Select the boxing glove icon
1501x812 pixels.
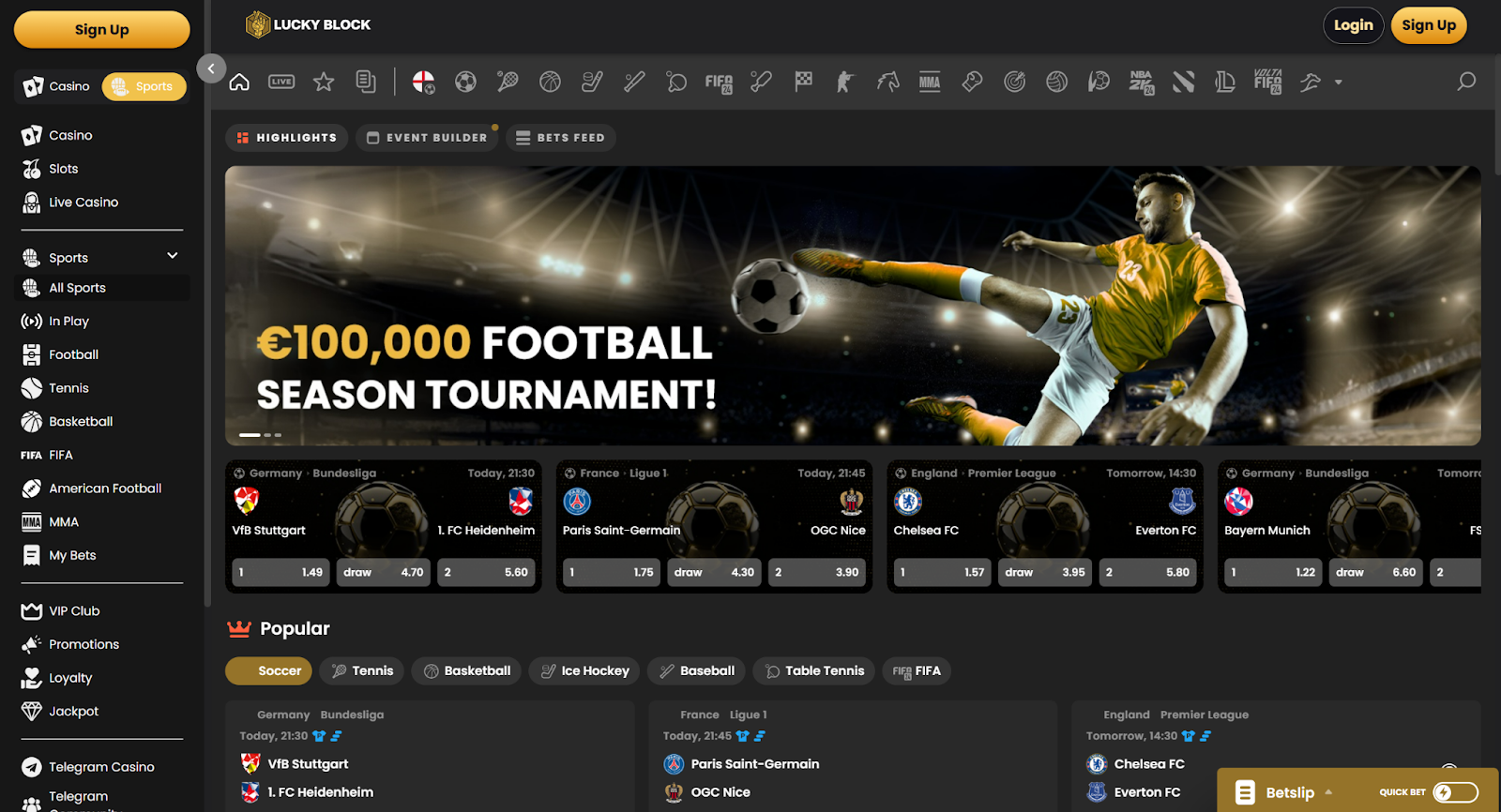click(x=972, y=83)
